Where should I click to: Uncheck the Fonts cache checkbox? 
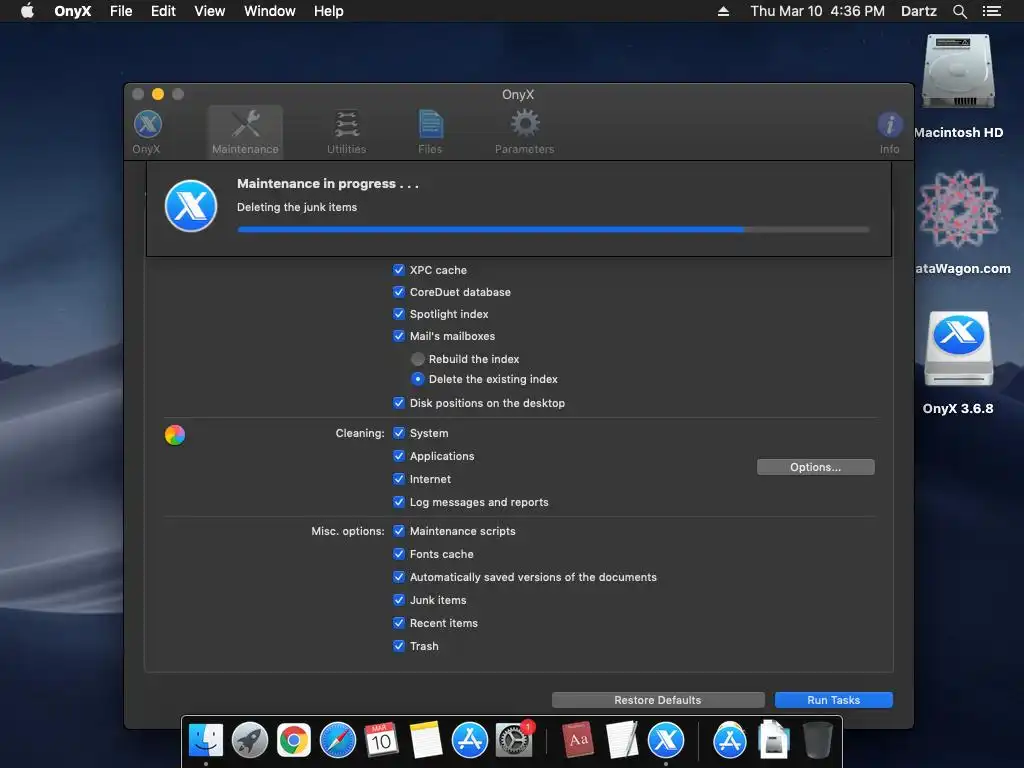click(x=399, y=554)
